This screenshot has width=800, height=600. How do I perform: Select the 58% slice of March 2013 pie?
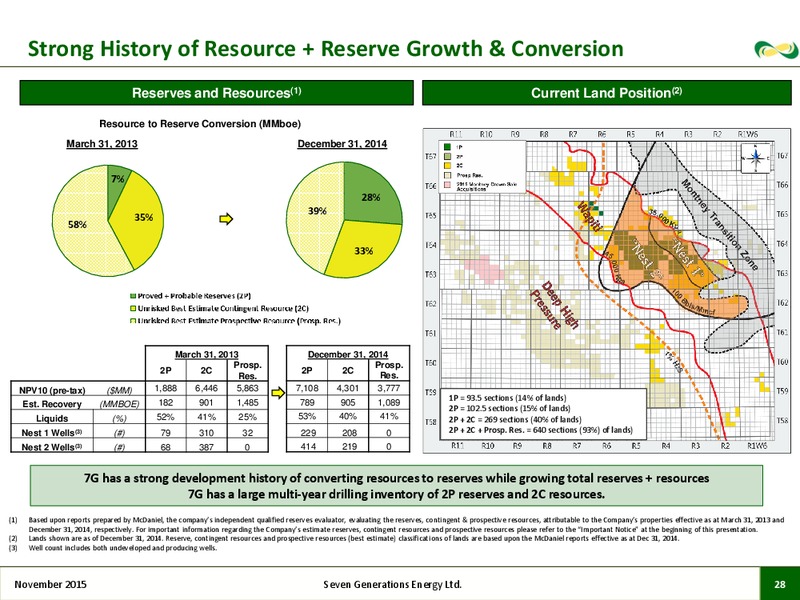pyautogui.click(x=78, y=224)
